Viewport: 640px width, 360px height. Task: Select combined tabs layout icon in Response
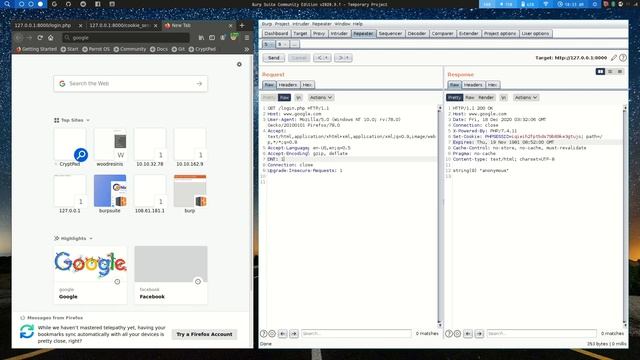[x=620, y=72]
